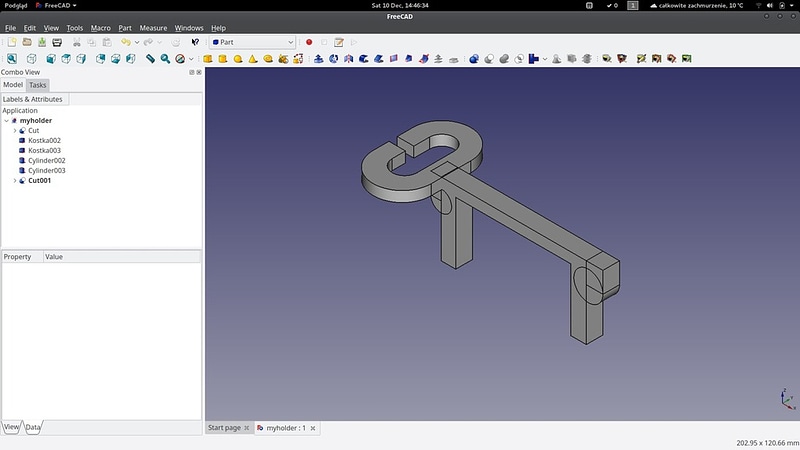
Task: Open a file with folder icon
Action: pos(27,42)
